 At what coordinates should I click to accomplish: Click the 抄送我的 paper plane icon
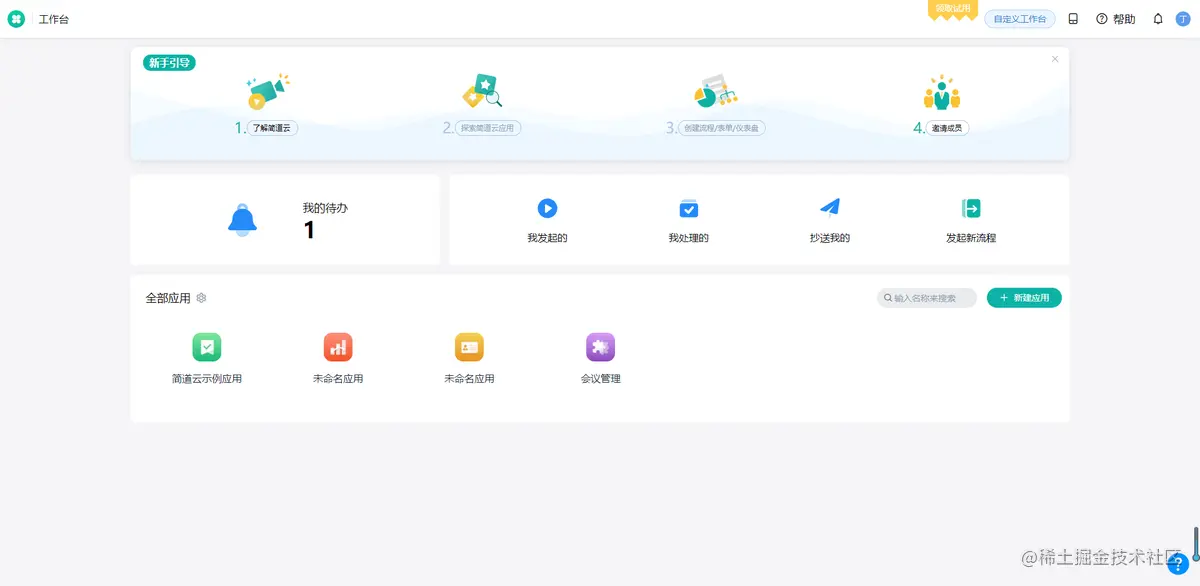(830, 207)
